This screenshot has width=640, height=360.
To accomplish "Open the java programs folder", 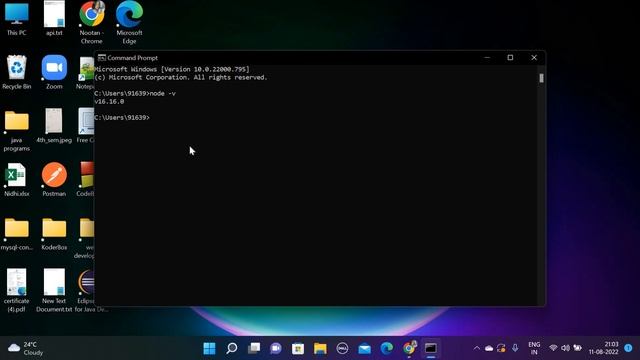I will [17, 131].
